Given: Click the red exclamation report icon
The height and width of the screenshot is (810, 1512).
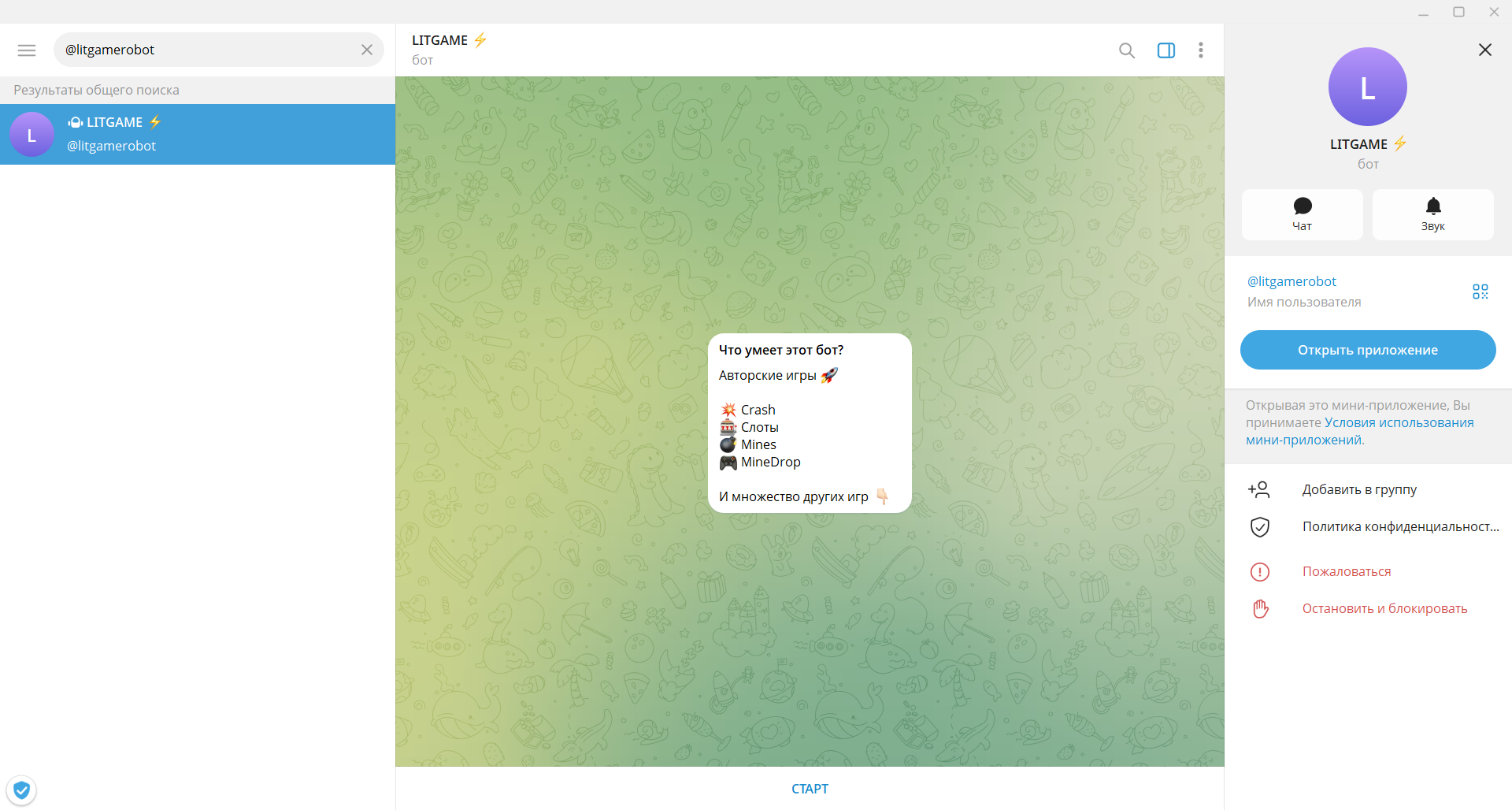Looking at the screenshot, I should click(1260, 571).
